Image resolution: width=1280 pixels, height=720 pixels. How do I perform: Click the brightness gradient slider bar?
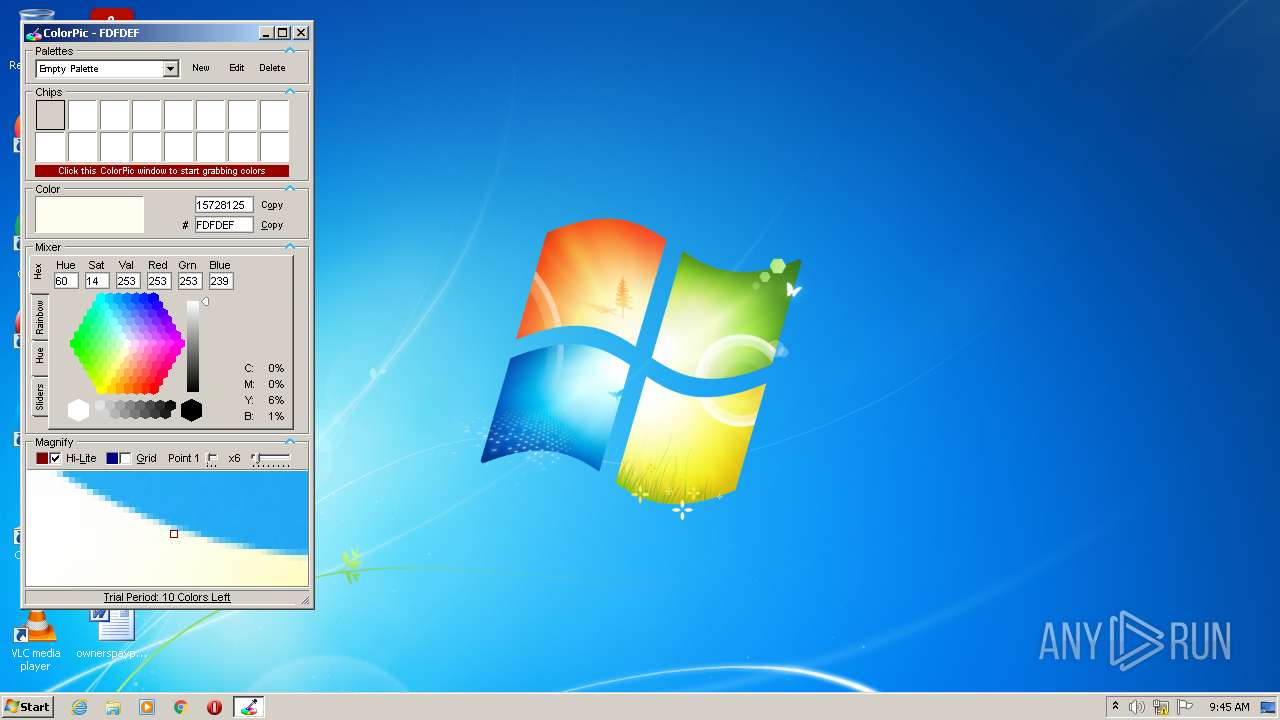[x=193, y=347]
